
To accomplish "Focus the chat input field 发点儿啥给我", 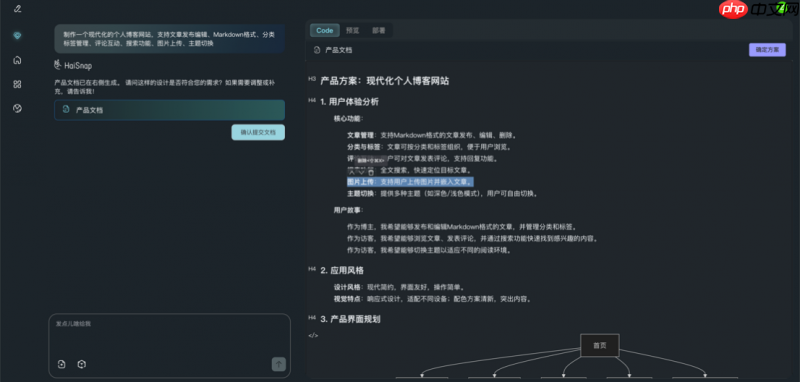I will point(169,345).
